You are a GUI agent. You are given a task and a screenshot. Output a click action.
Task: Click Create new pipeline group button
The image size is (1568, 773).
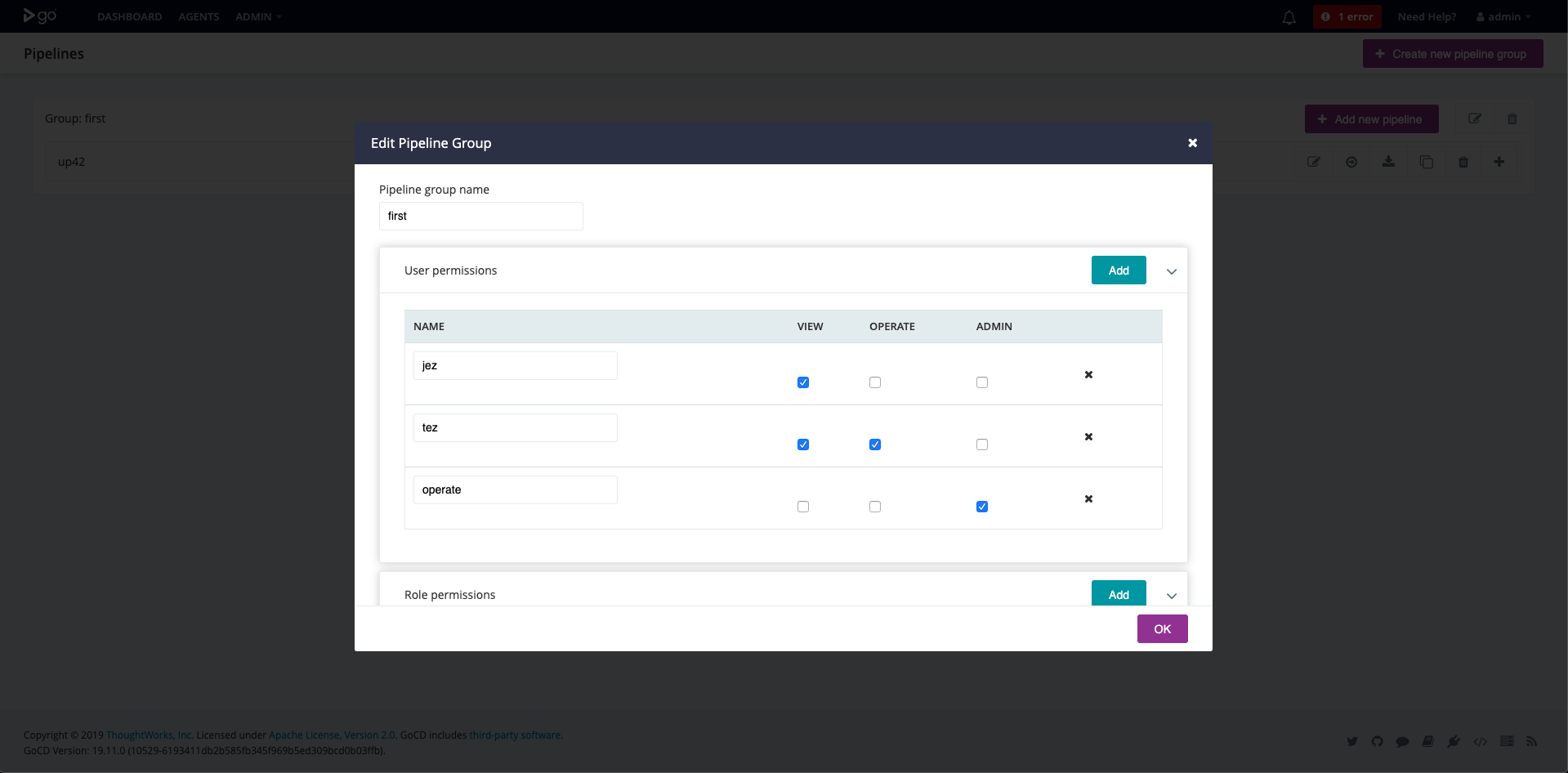(x=1453, y=54)
